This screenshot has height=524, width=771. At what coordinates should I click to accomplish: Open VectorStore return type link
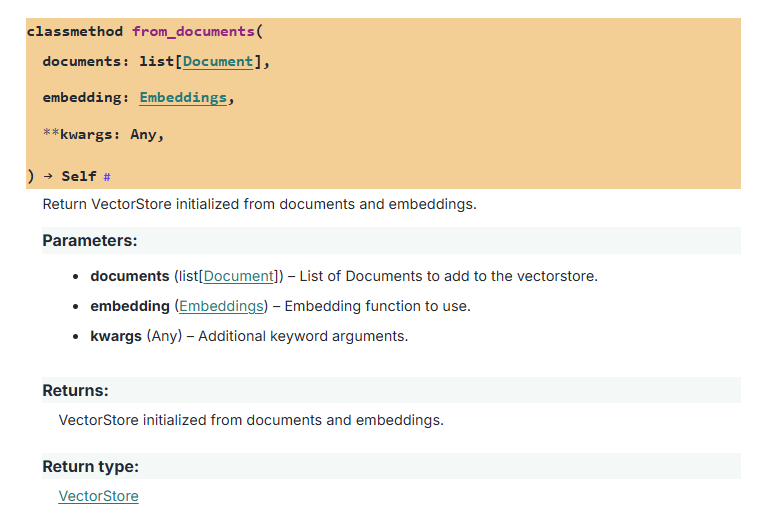98,496
